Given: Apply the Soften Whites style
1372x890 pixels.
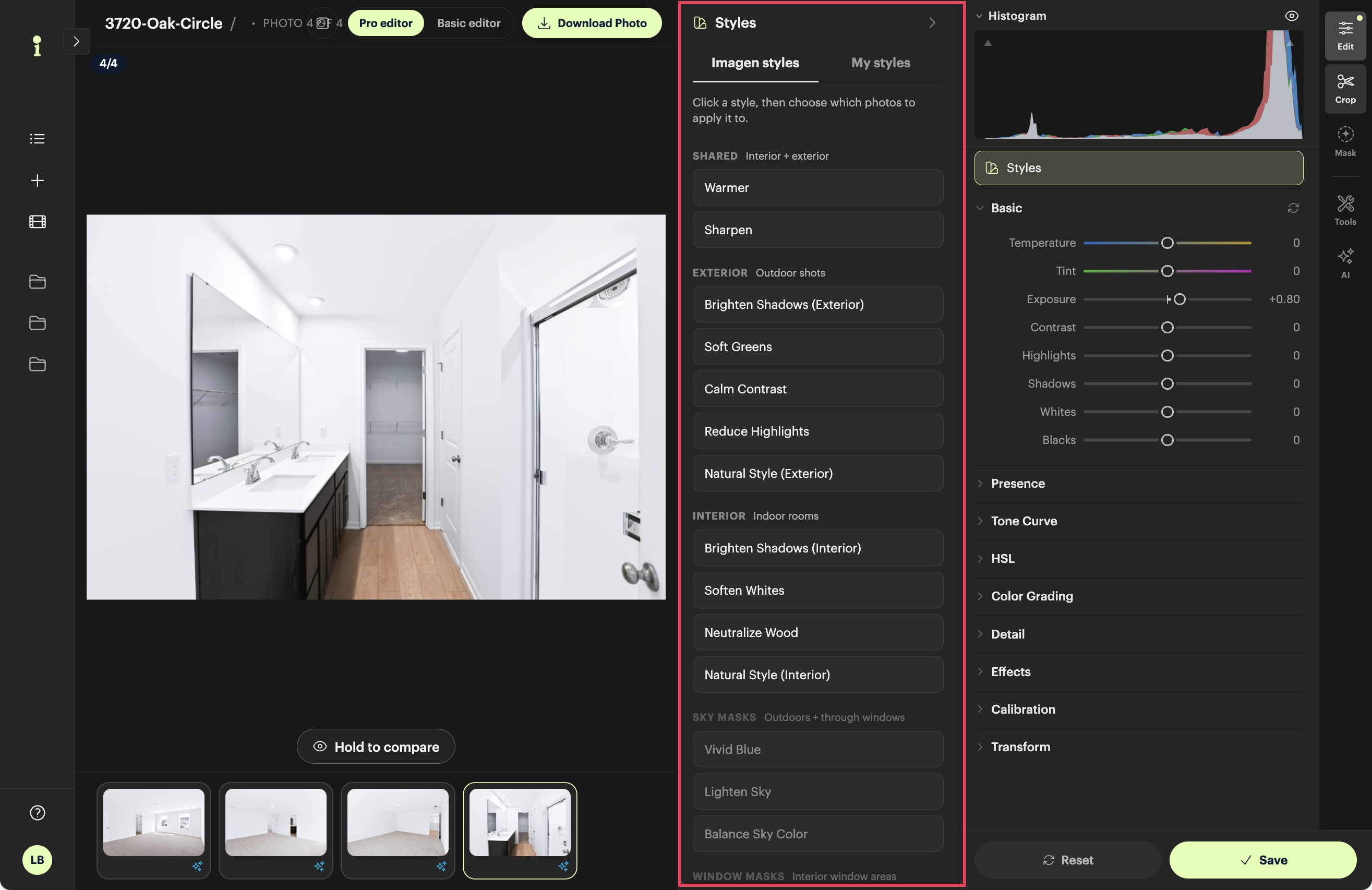Looking at the screenshot, I should pyautogui.click(x=817, y=590).
